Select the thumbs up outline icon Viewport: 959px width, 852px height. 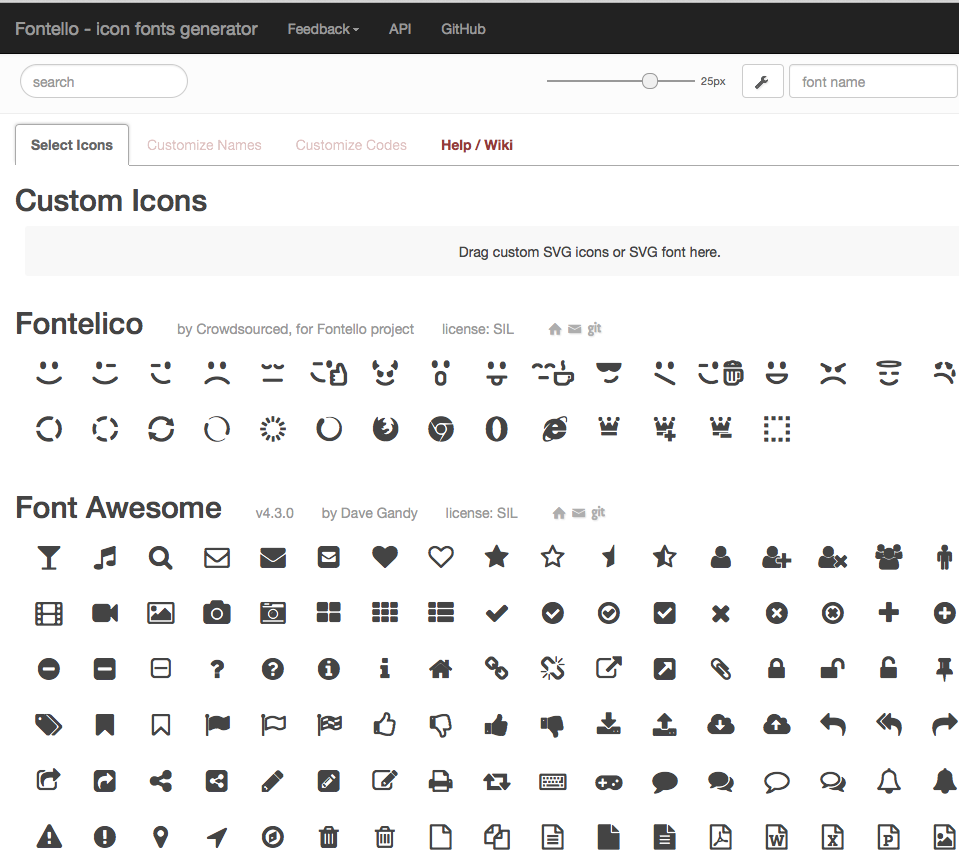click(x=385, y=725)
